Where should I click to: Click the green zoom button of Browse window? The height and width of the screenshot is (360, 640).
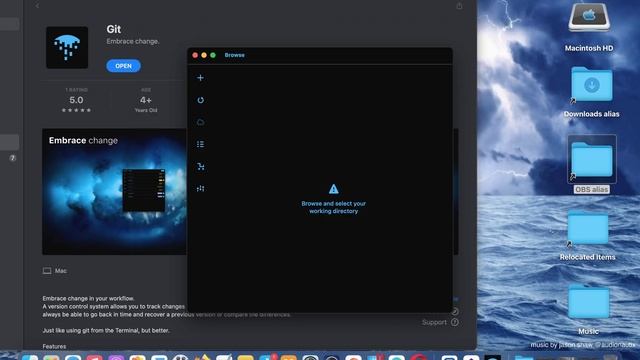(213, 55)
